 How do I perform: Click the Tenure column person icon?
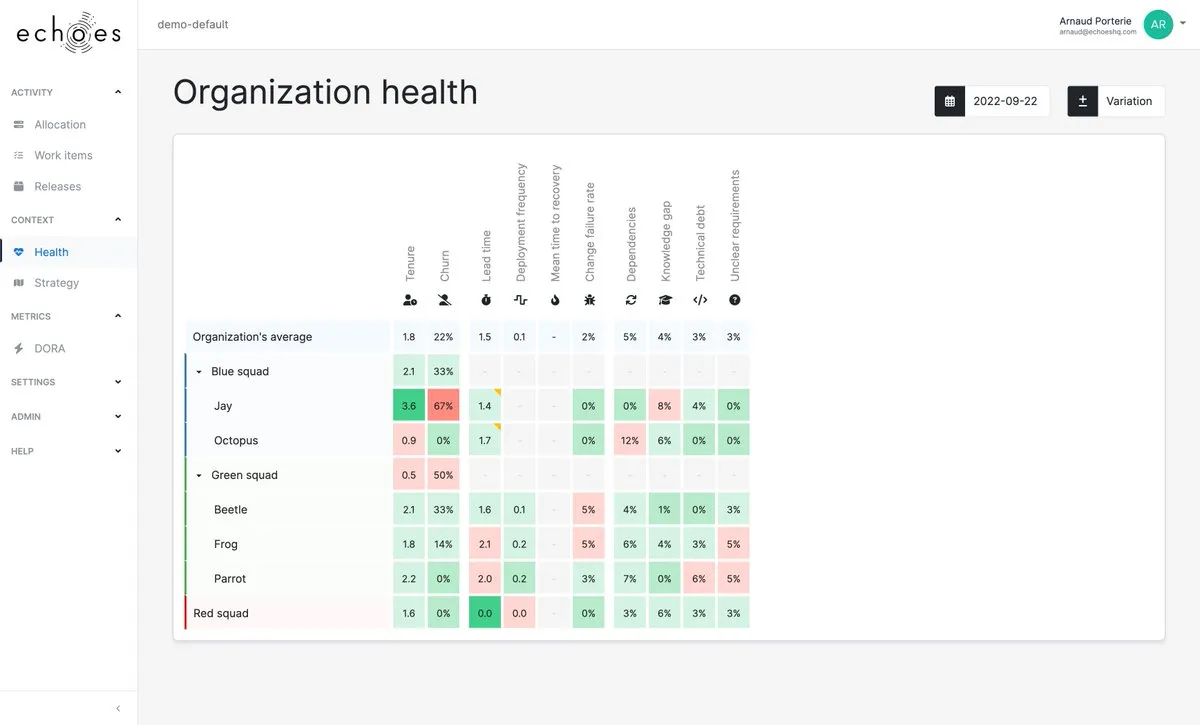tap(409, 300)
